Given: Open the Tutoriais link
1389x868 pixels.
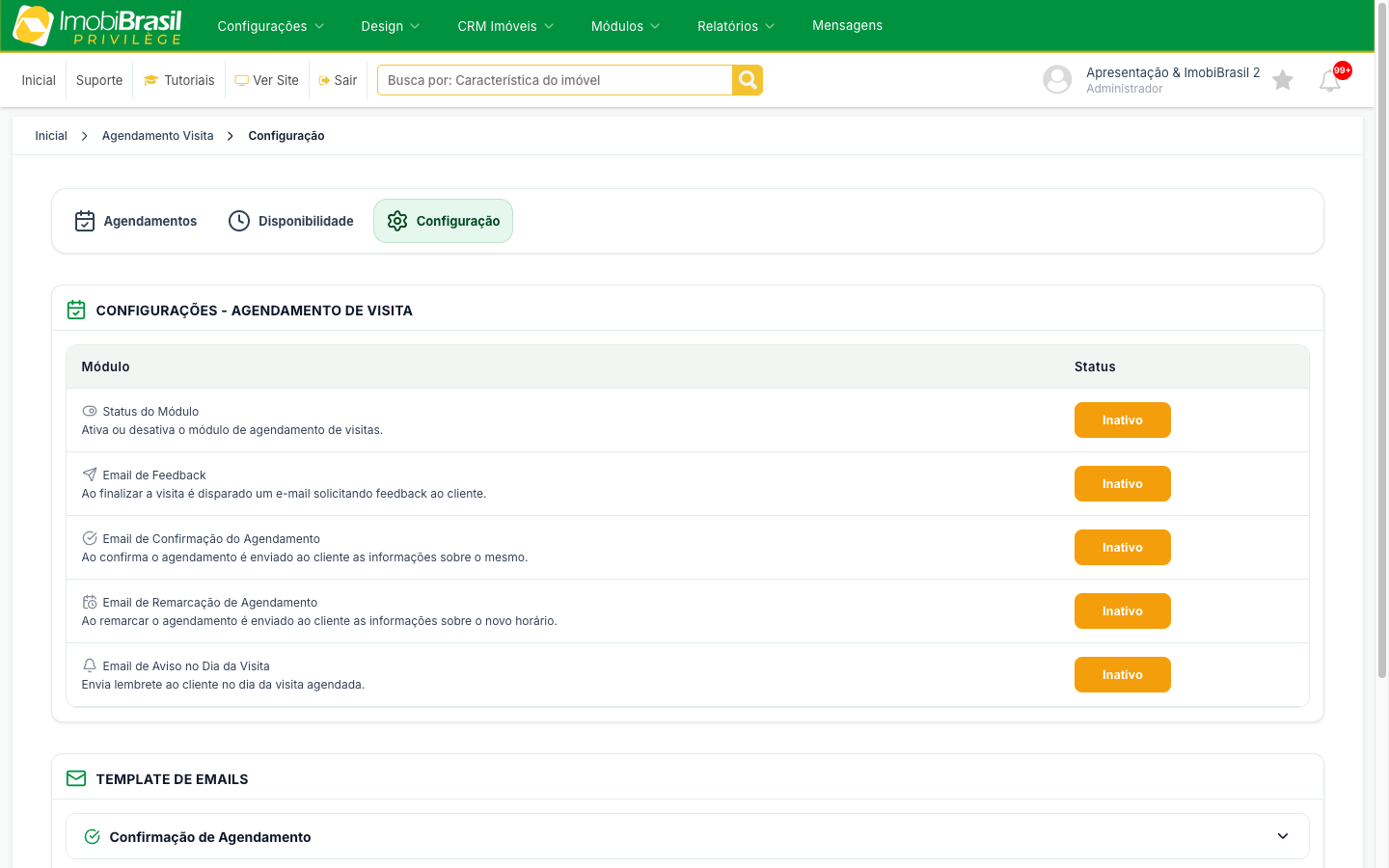Looking at the screenshot, I should (178, 80).
